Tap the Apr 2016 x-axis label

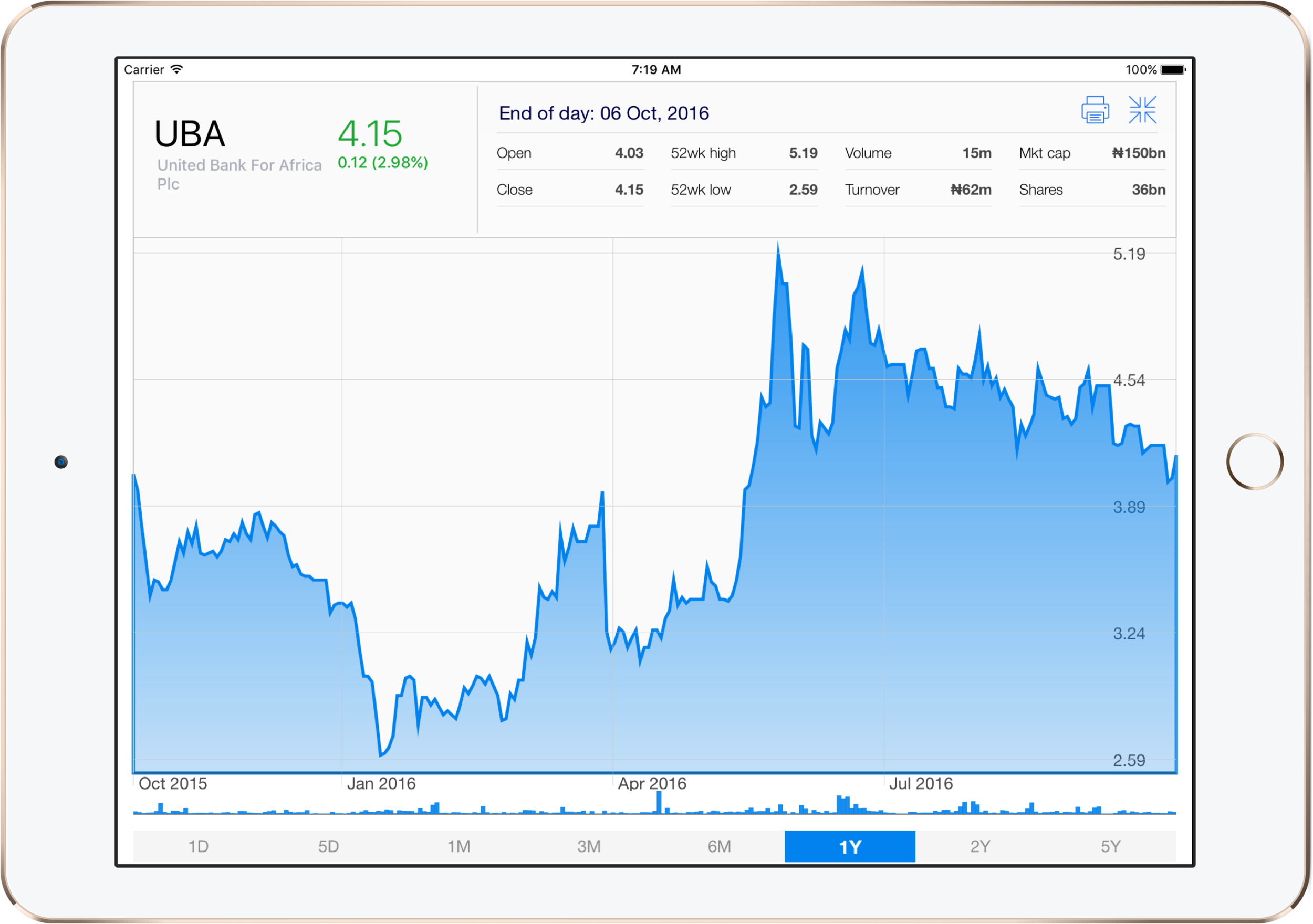tap(652, 784)
